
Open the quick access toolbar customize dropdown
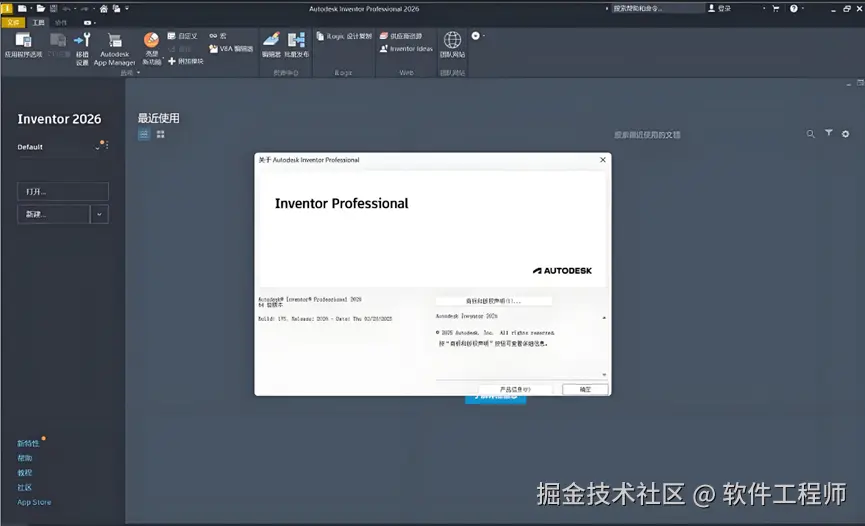point(127,8)
